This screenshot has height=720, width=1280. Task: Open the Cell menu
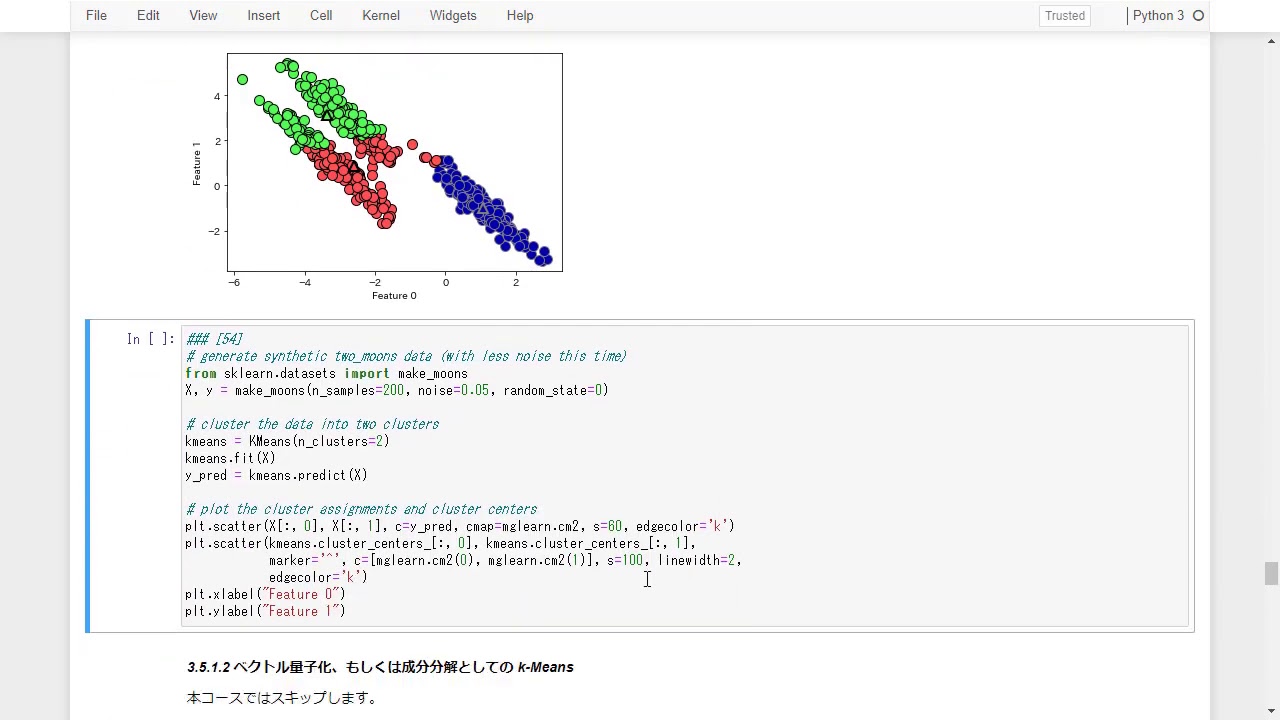click(321, 15)
